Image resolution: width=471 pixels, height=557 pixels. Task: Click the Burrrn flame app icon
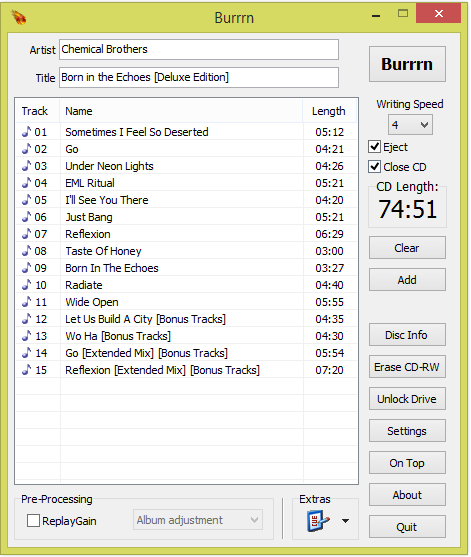[18, 17]
